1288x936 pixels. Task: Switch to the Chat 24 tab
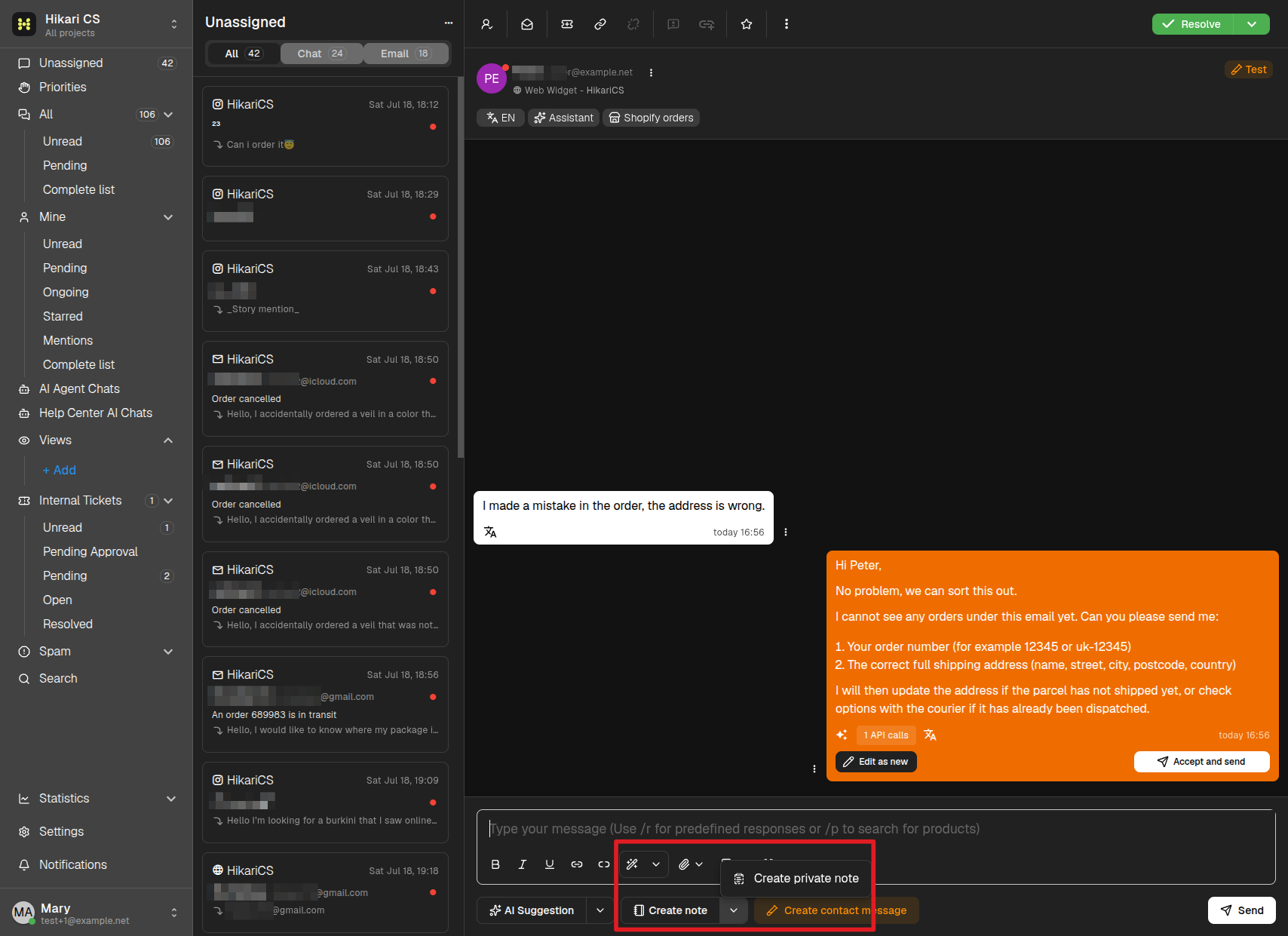click(x=321, y=54)
